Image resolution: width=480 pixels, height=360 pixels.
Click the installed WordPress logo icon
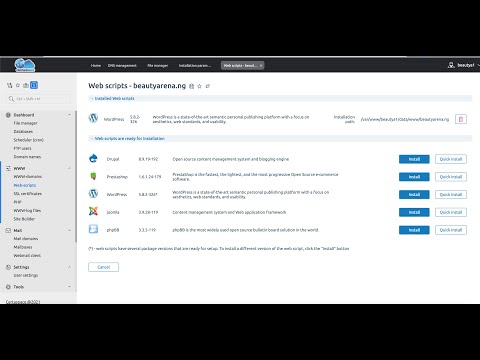tap(93, 118)
